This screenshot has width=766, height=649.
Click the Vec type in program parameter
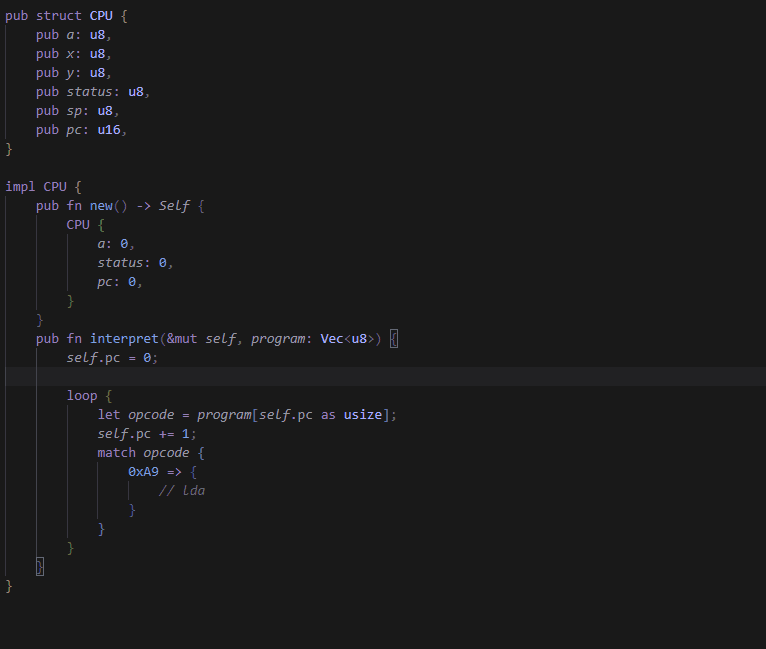tap(332, 339)
